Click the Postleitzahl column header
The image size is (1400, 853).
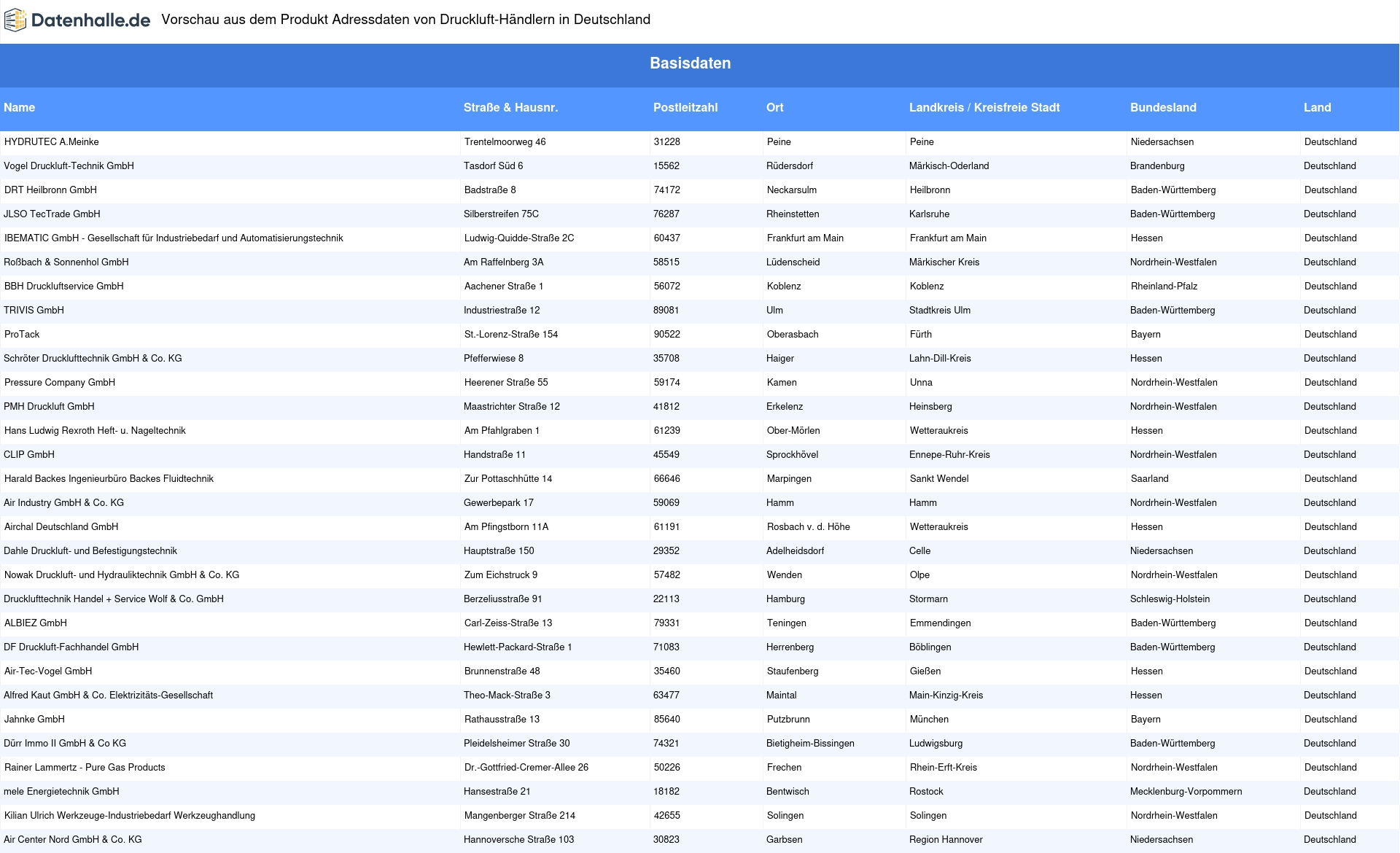(685, 108)
